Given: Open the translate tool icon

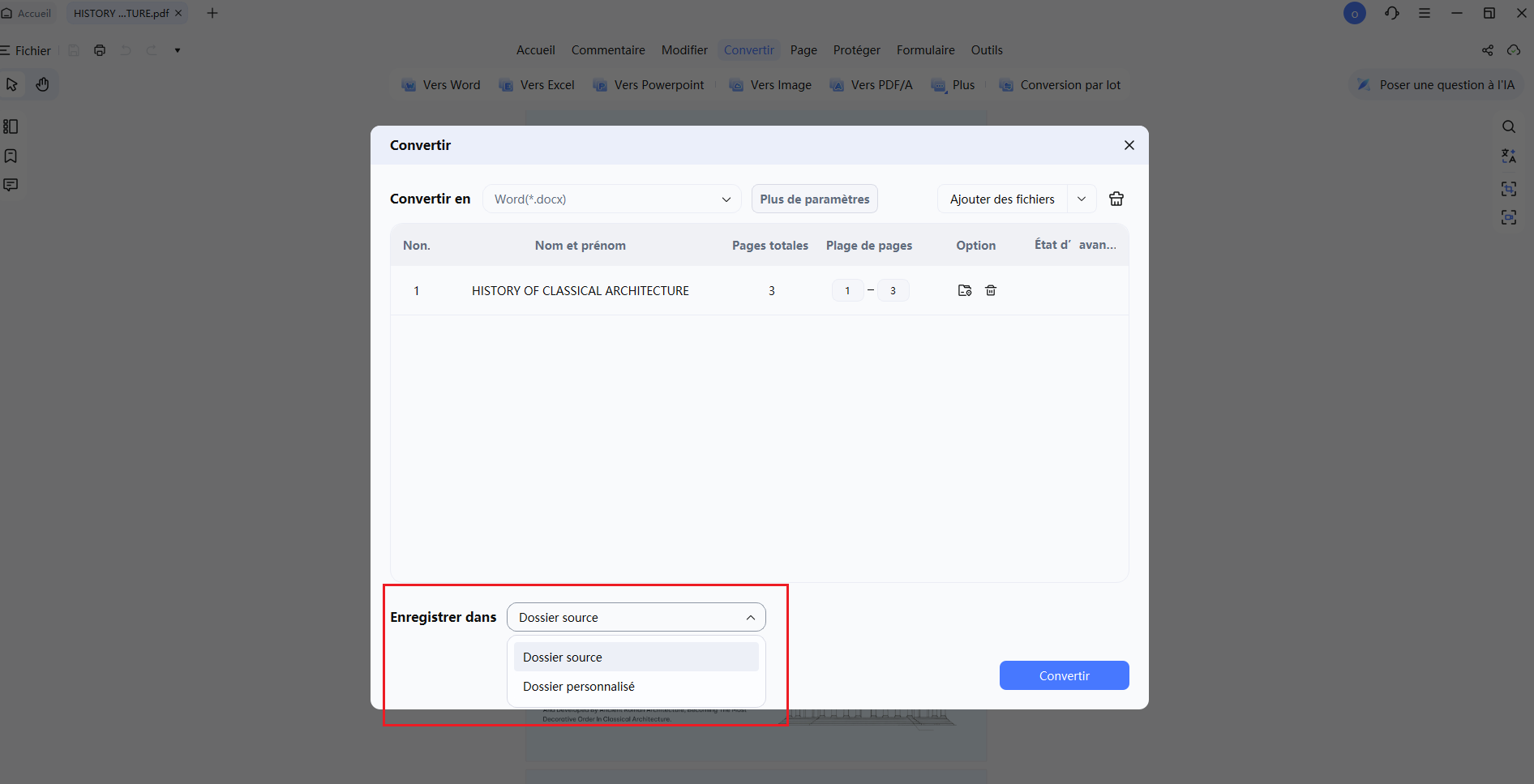Looking at the screenshot, I should click(1509, 156).
